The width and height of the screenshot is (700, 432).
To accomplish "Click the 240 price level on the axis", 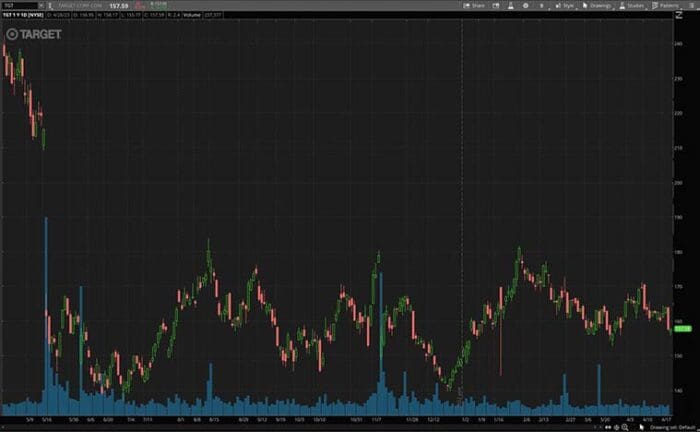I will (x=678, y=44).
